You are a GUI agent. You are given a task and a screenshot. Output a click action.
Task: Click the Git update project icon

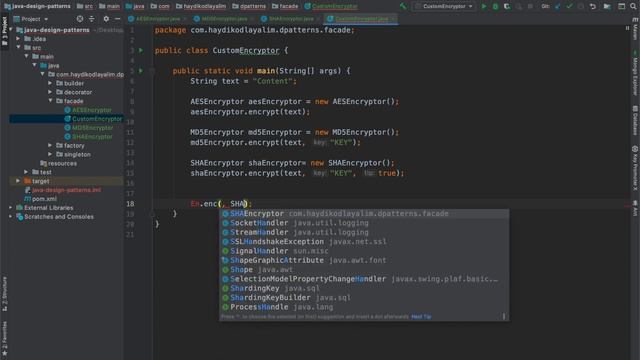[558, 6]
